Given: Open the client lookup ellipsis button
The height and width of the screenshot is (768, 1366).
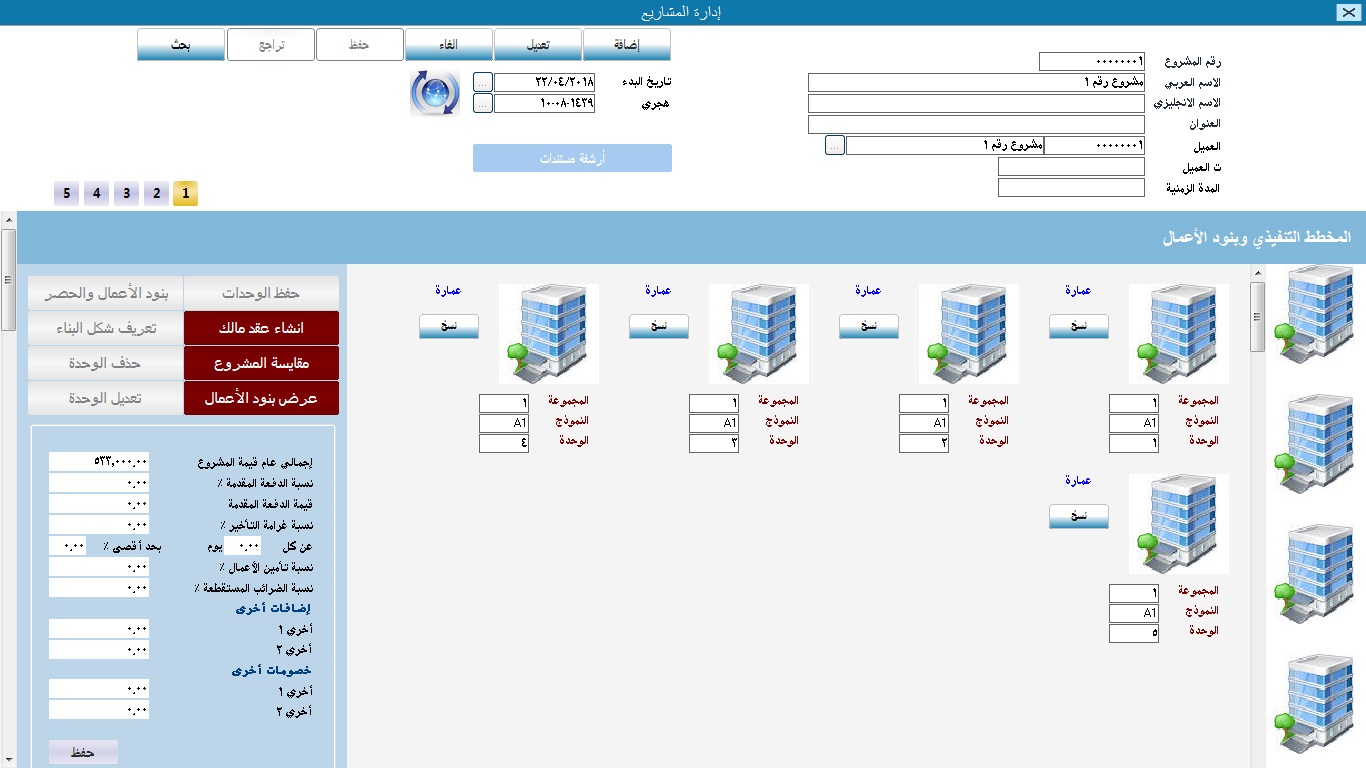Looking at the screenshot, I should pyautogui.click(x=835, y=145).
